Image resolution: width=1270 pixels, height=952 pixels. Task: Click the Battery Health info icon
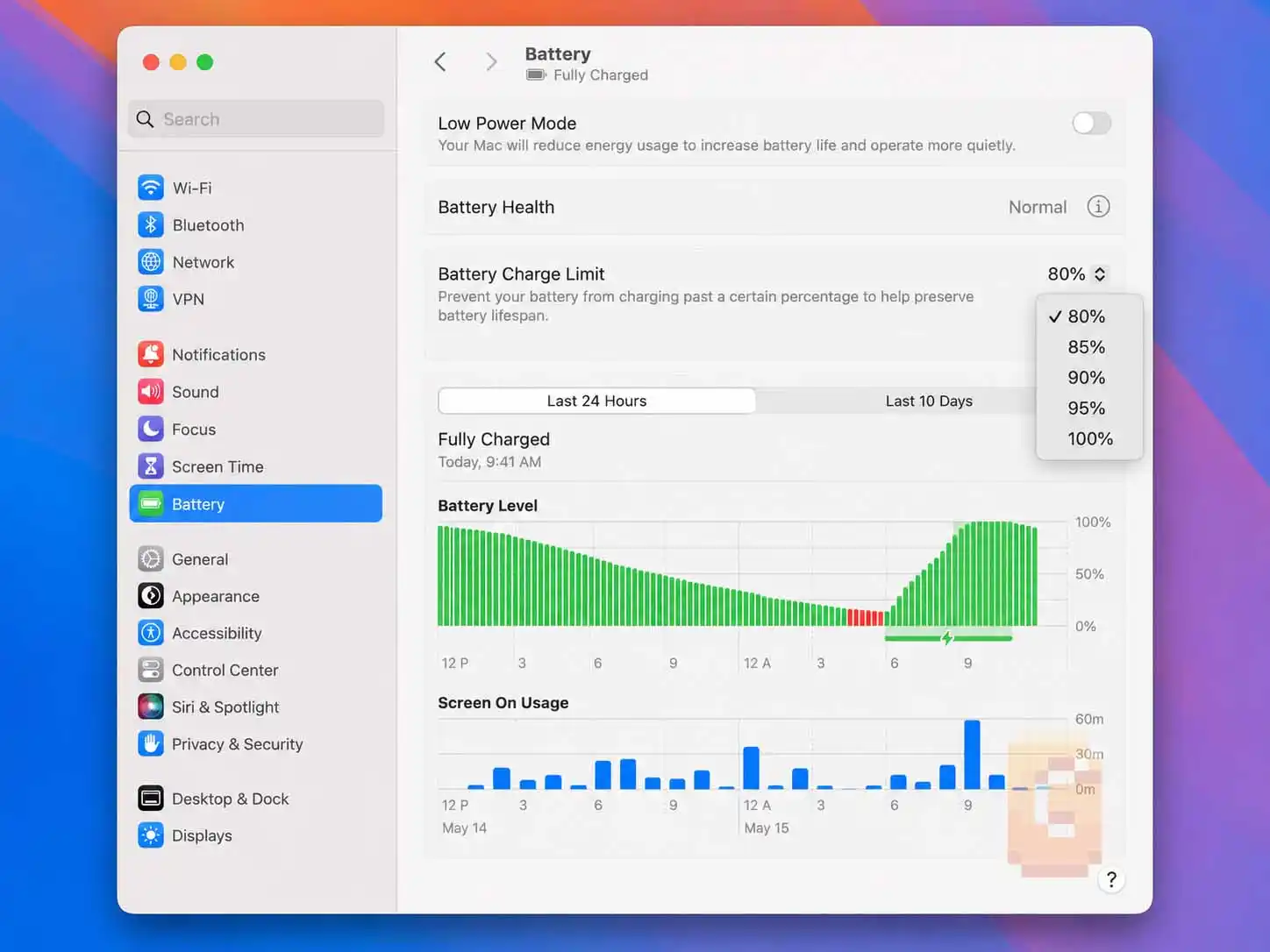[x=1098, y=207]
